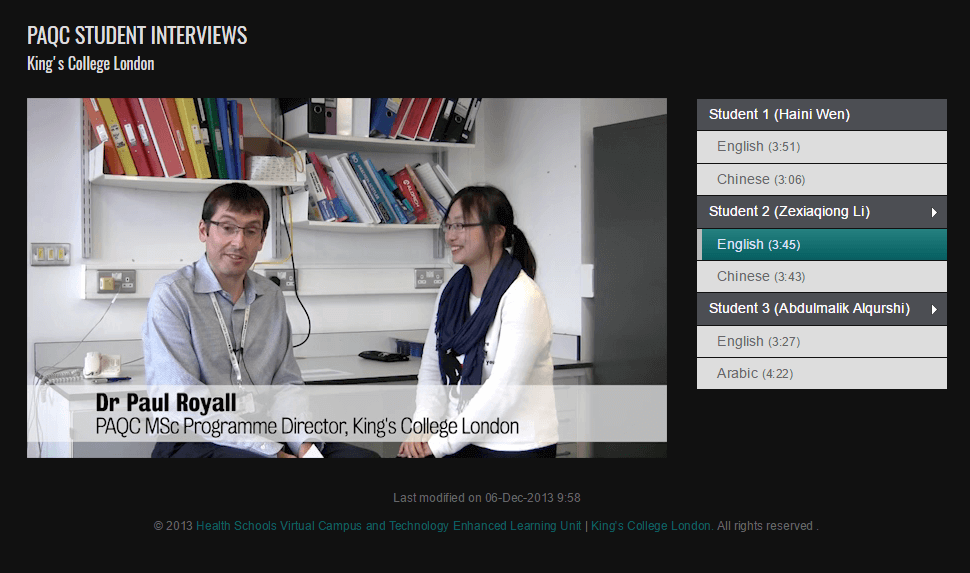Click the interview video player
Image resolution: width=970 pixels, height=573 pixels.
(x=346, y=278)
